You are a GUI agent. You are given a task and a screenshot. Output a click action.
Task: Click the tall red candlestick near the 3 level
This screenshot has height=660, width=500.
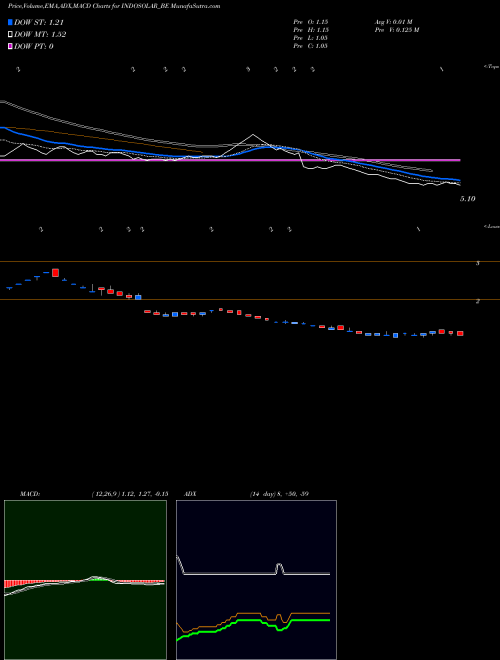[55, 272]
